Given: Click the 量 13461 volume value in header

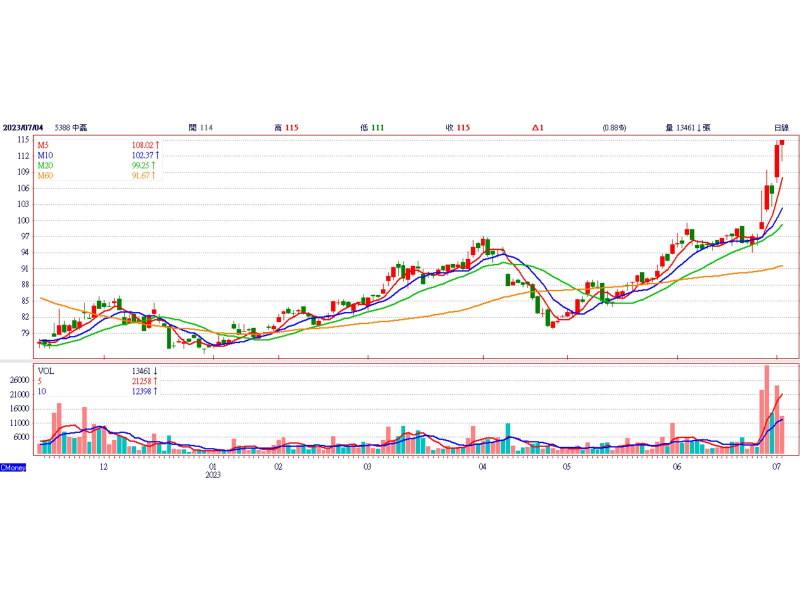Looking at the screenshot, I should [x=688, y=128].
